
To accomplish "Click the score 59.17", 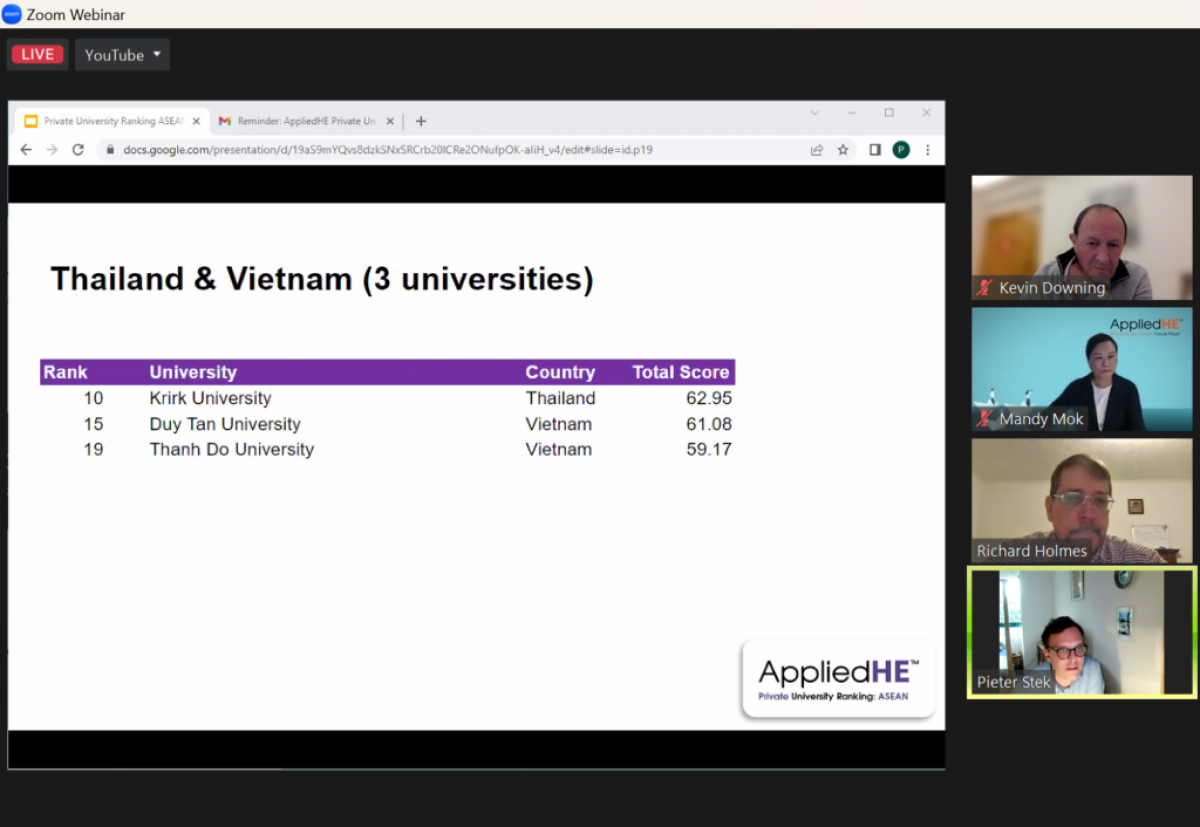I will [x=709, y=449].
